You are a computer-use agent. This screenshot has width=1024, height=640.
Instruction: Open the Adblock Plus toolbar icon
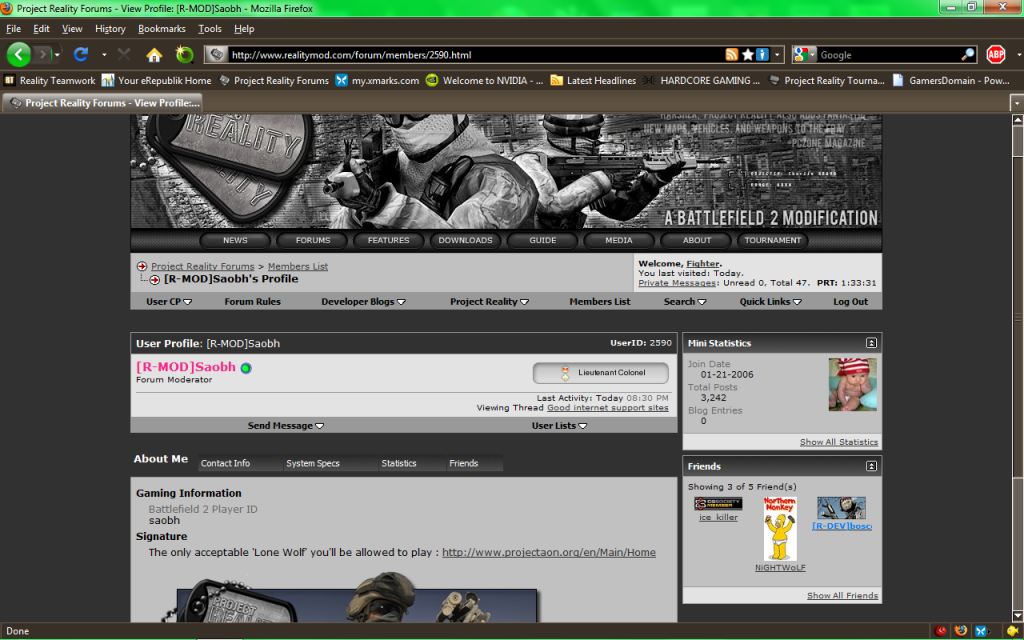click(x=995, y=54)
